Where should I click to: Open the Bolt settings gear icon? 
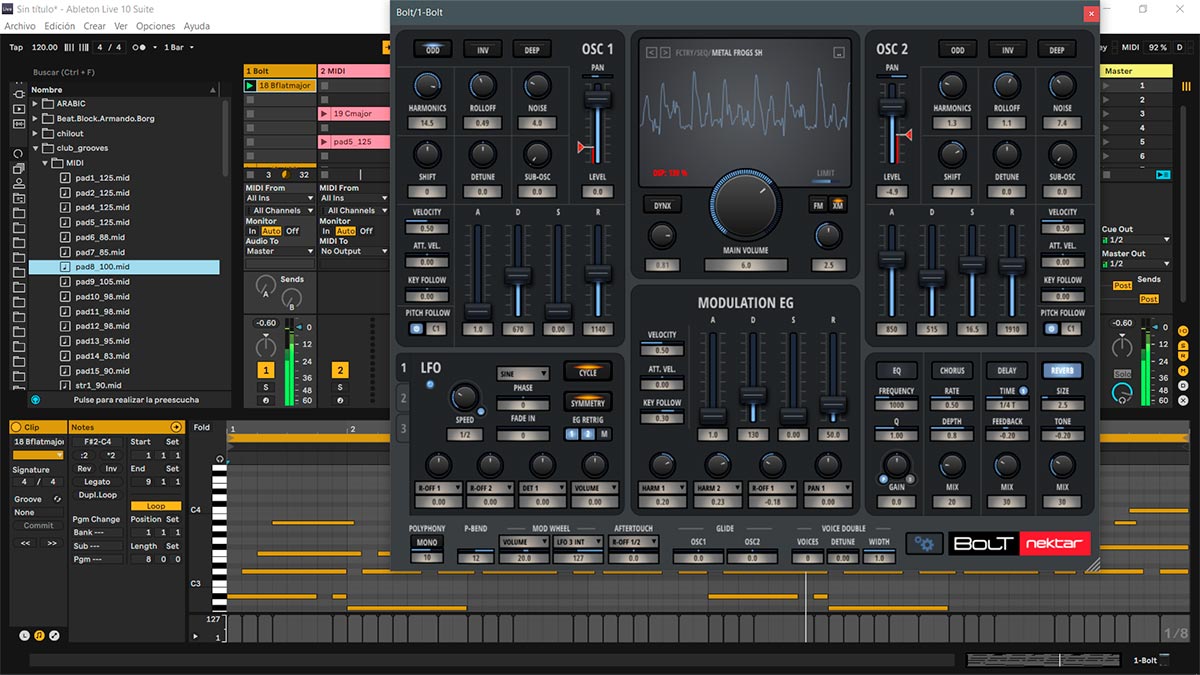(924, 543)
